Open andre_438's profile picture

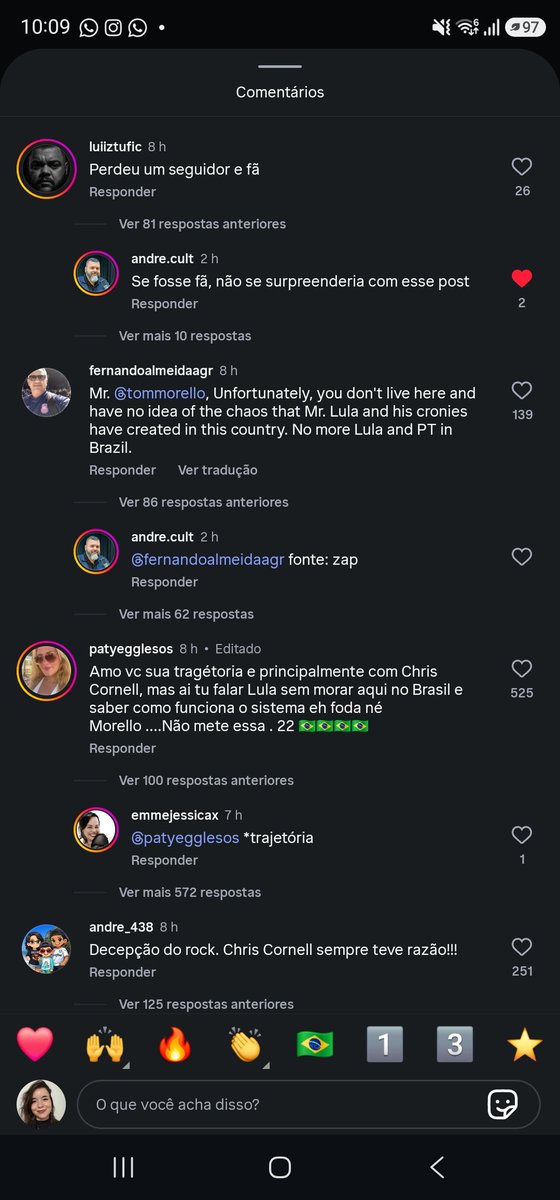(46, 948)
